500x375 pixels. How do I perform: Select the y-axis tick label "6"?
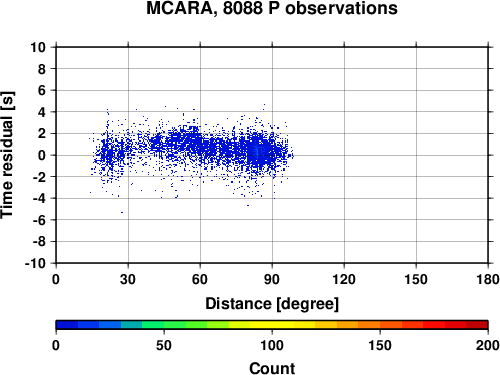pyautogui.click(x=42, y=91)
